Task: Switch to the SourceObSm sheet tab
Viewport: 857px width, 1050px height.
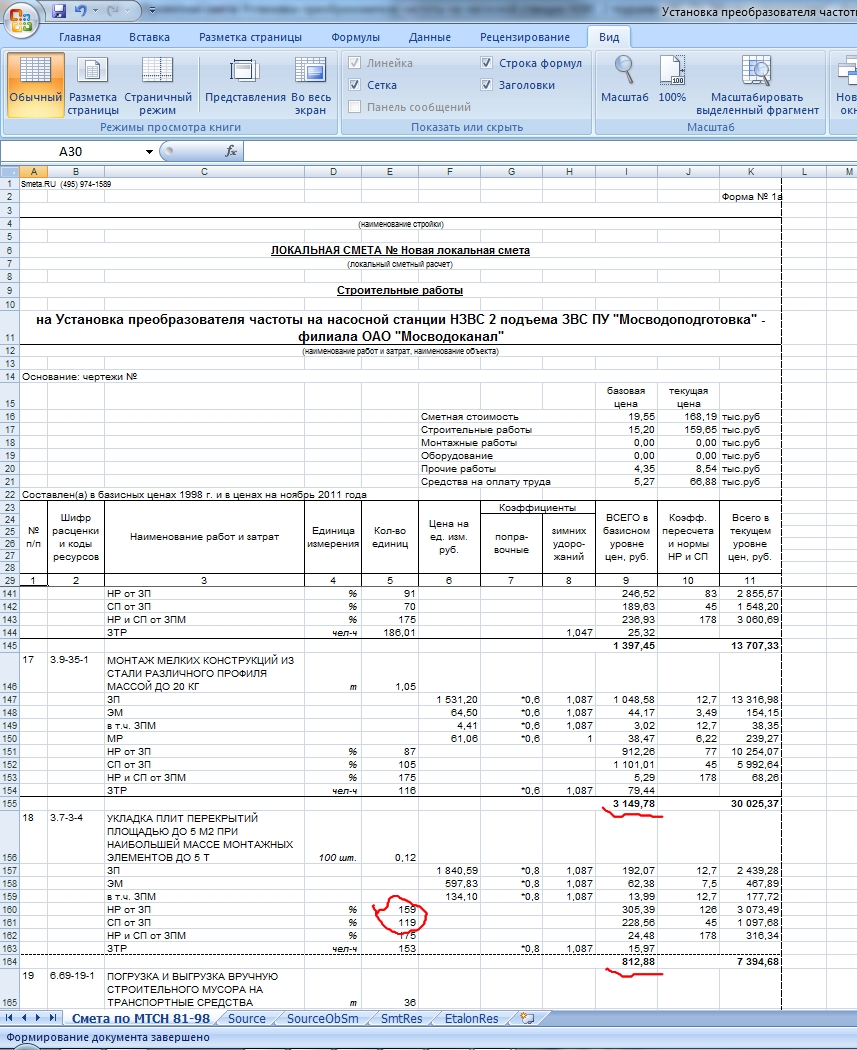Action: point(323,1019)
